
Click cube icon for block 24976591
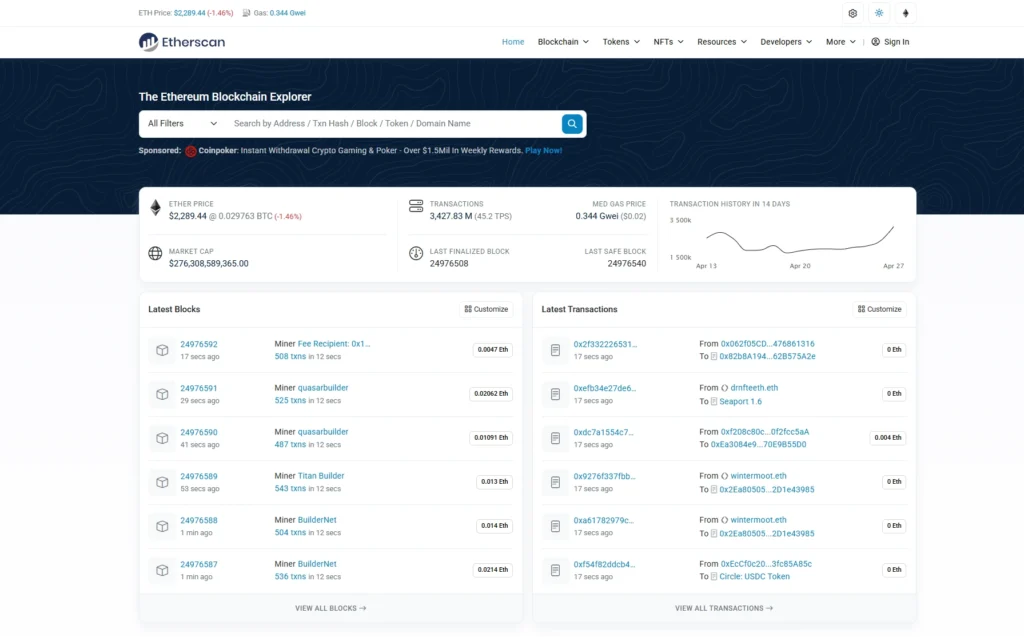pyautogui.click(x=162, y=394)
